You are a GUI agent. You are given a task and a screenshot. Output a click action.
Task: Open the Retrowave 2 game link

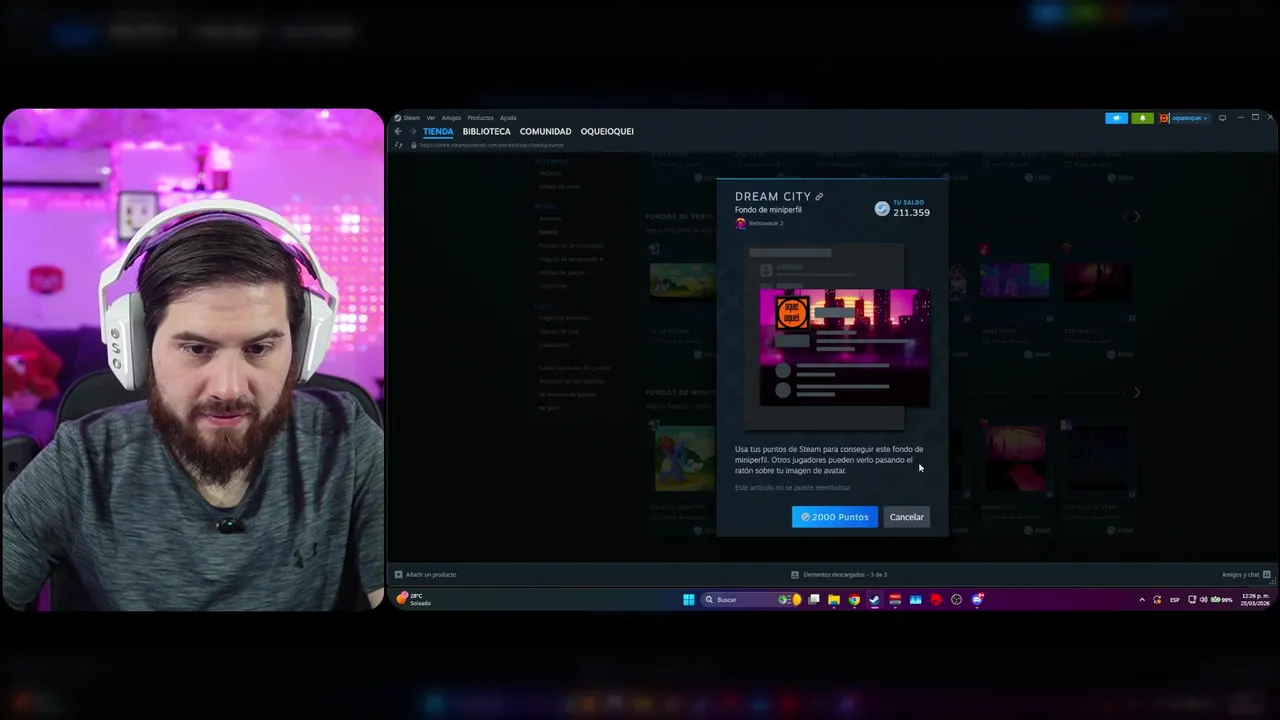760,223
